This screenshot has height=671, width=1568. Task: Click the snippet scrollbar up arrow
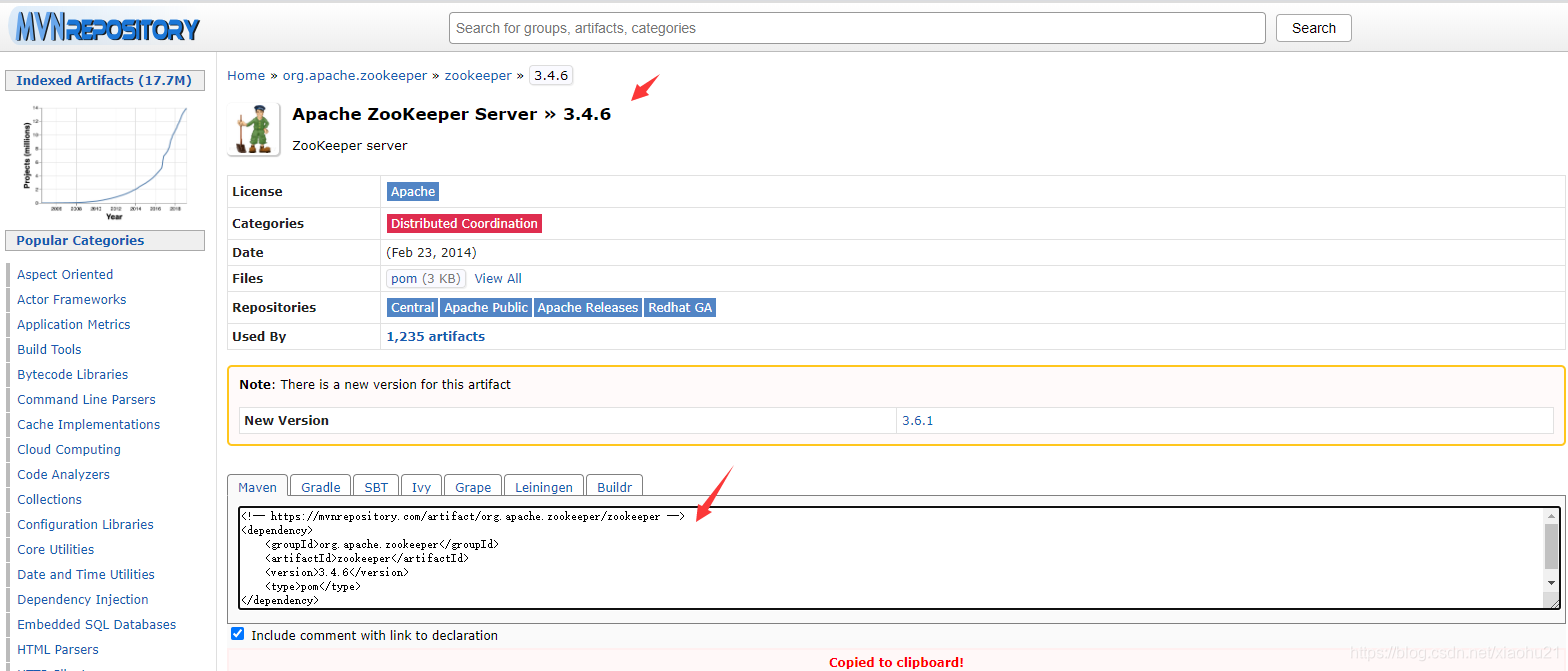click(1552, 515)
